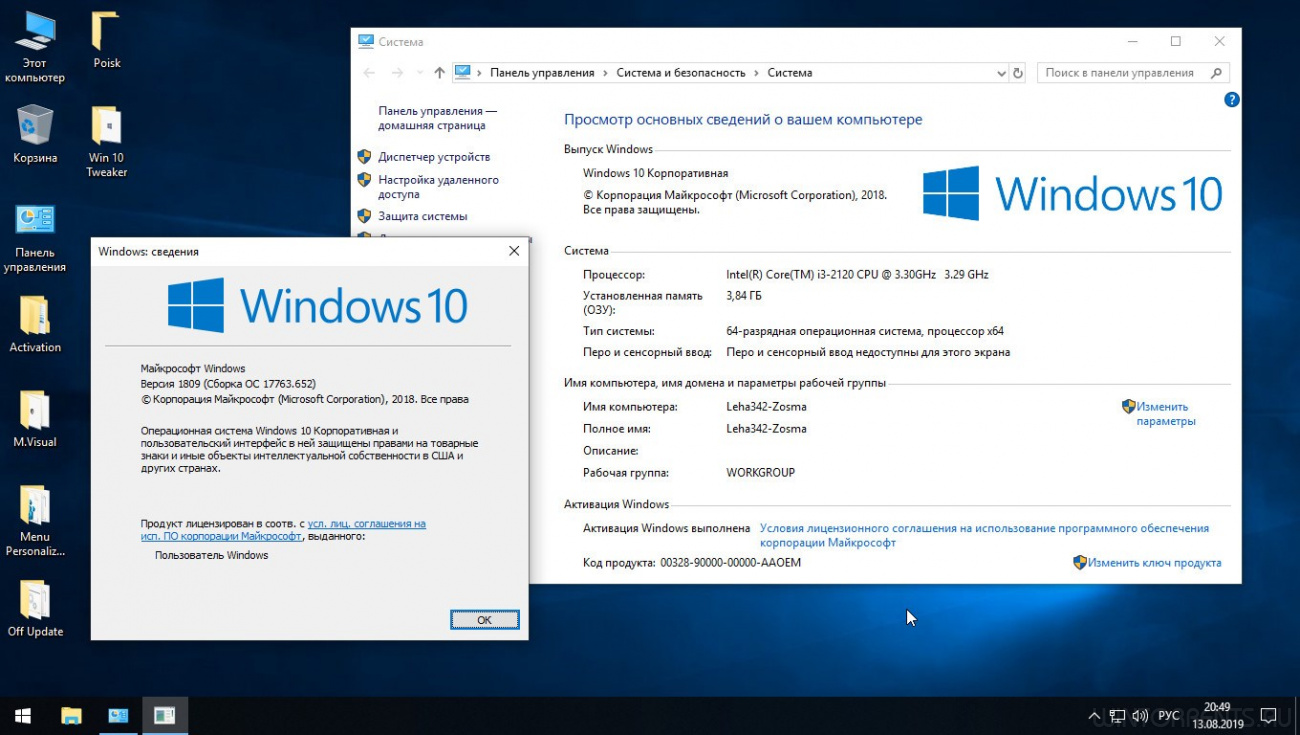Select the Панель управления desktop icon
This screenshot has width=1300, height=735.
[x=35, y=238]
